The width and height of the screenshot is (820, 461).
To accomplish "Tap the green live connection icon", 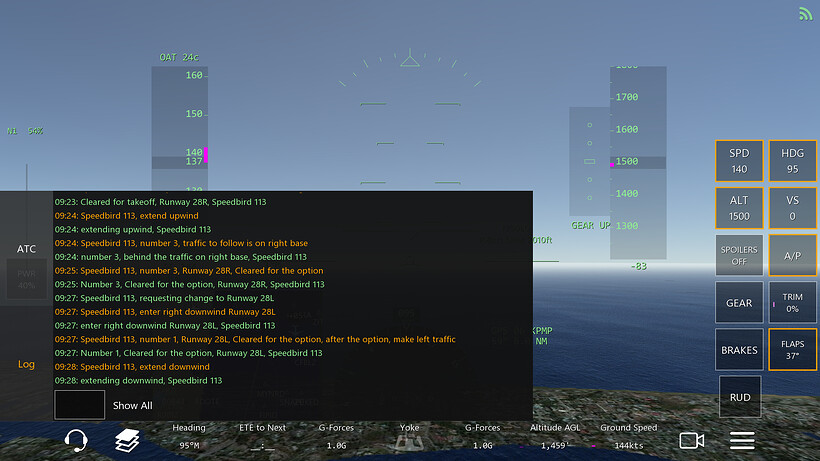I will tap(805, 14).
